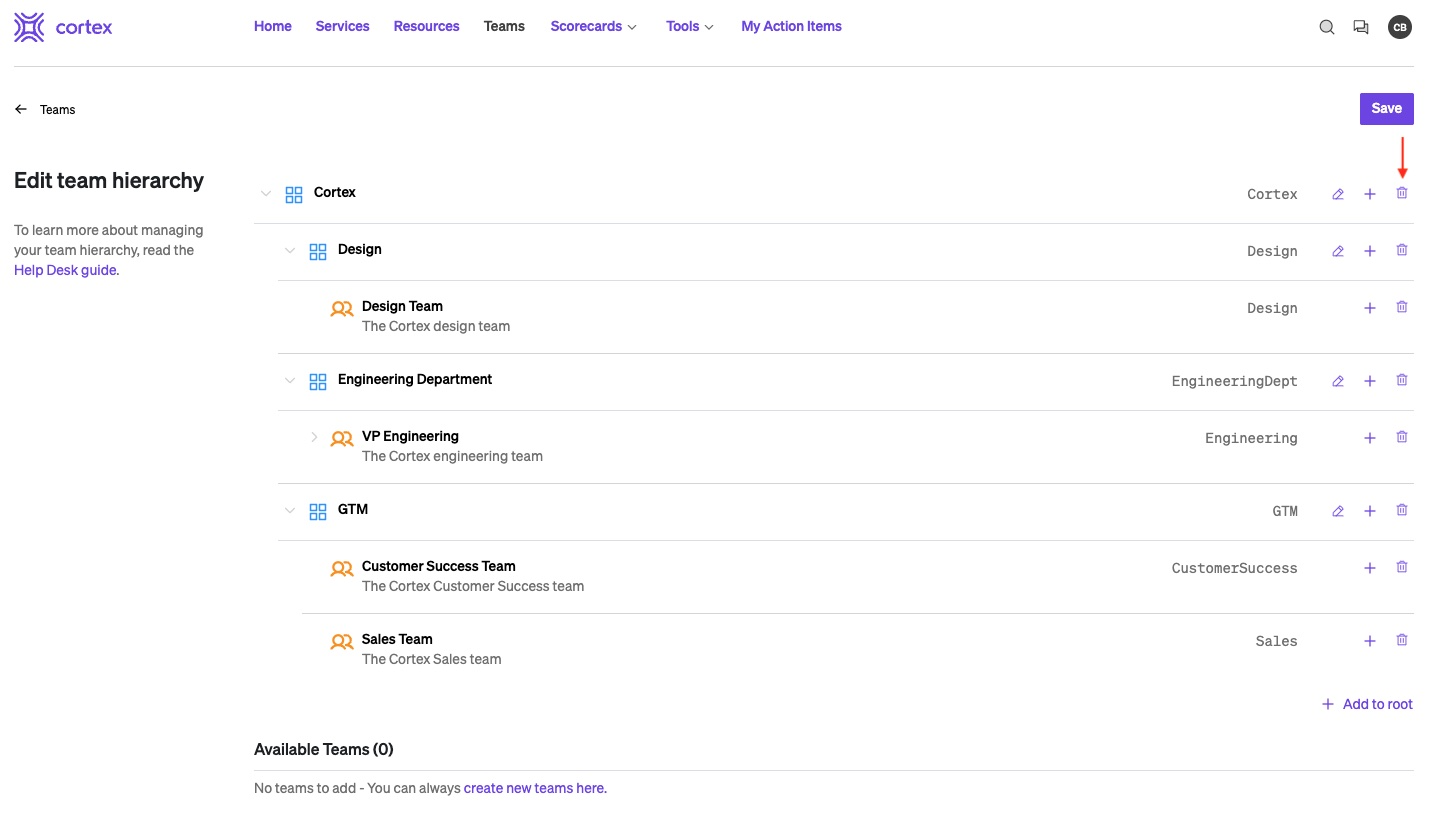The width and height of the screenshot is (1437, 826).
Task: Click plus icon on Customer Success Team row
Action: coord(1370,568)
